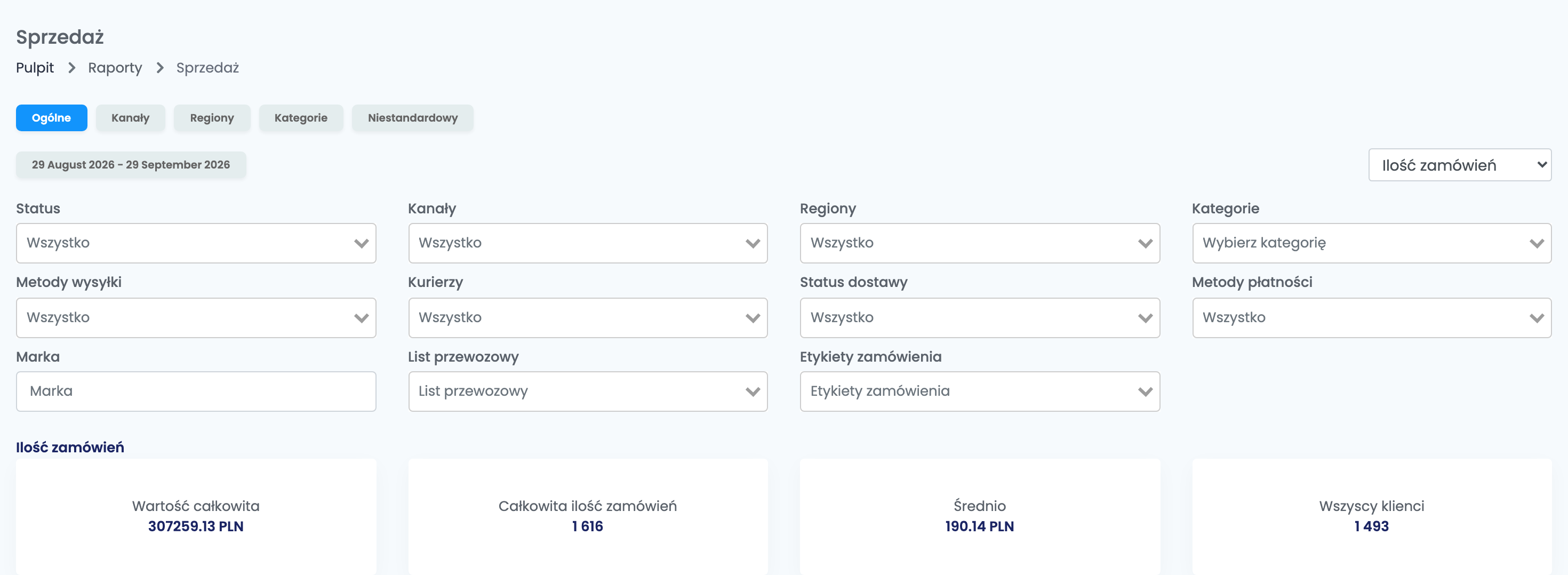Click the Pulpit breadcrumb link

pyautogui.click(x=35, y=68)
